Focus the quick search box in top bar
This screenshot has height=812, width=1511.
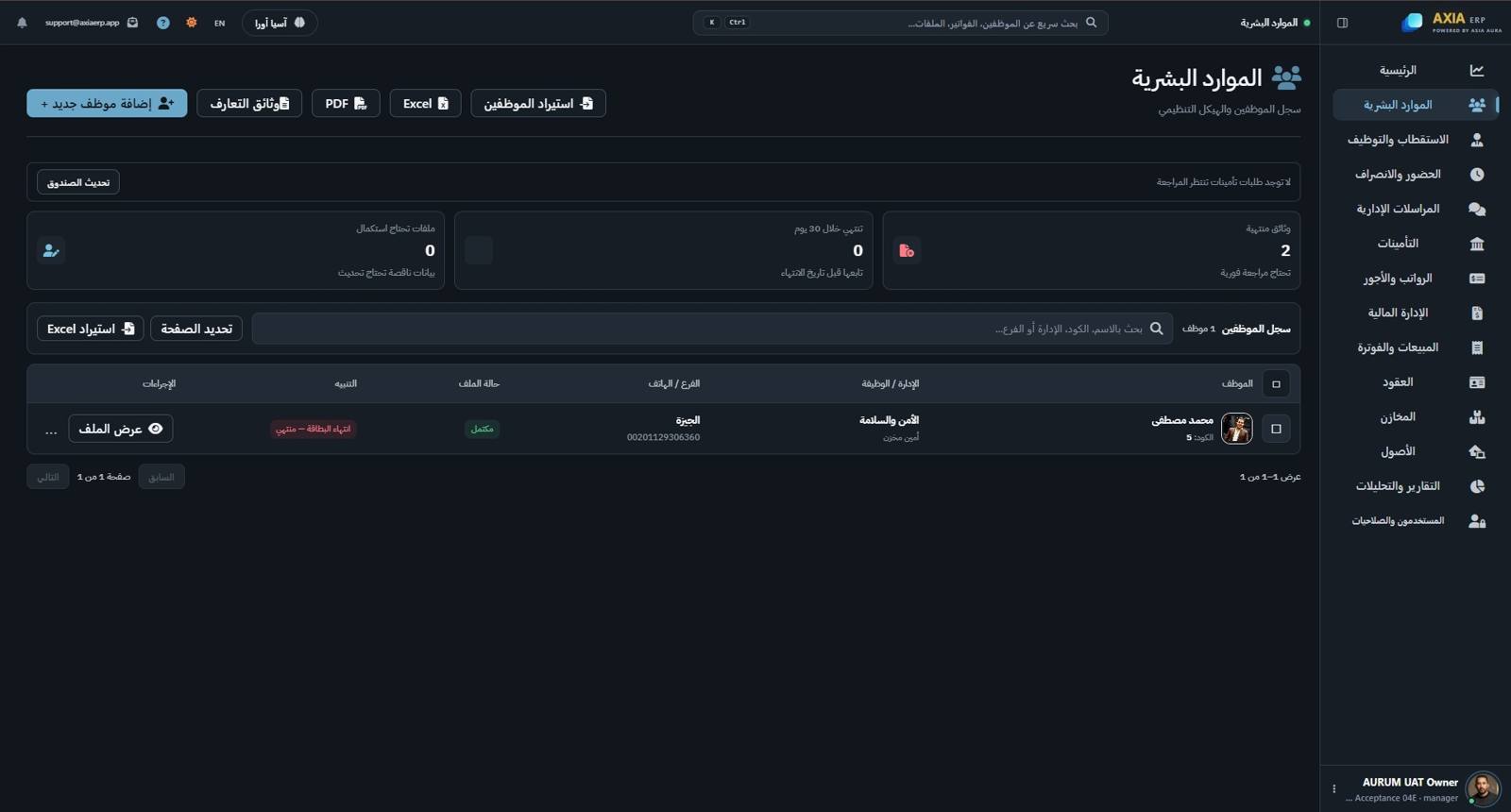pyautogui.click(x=900, y=23)
